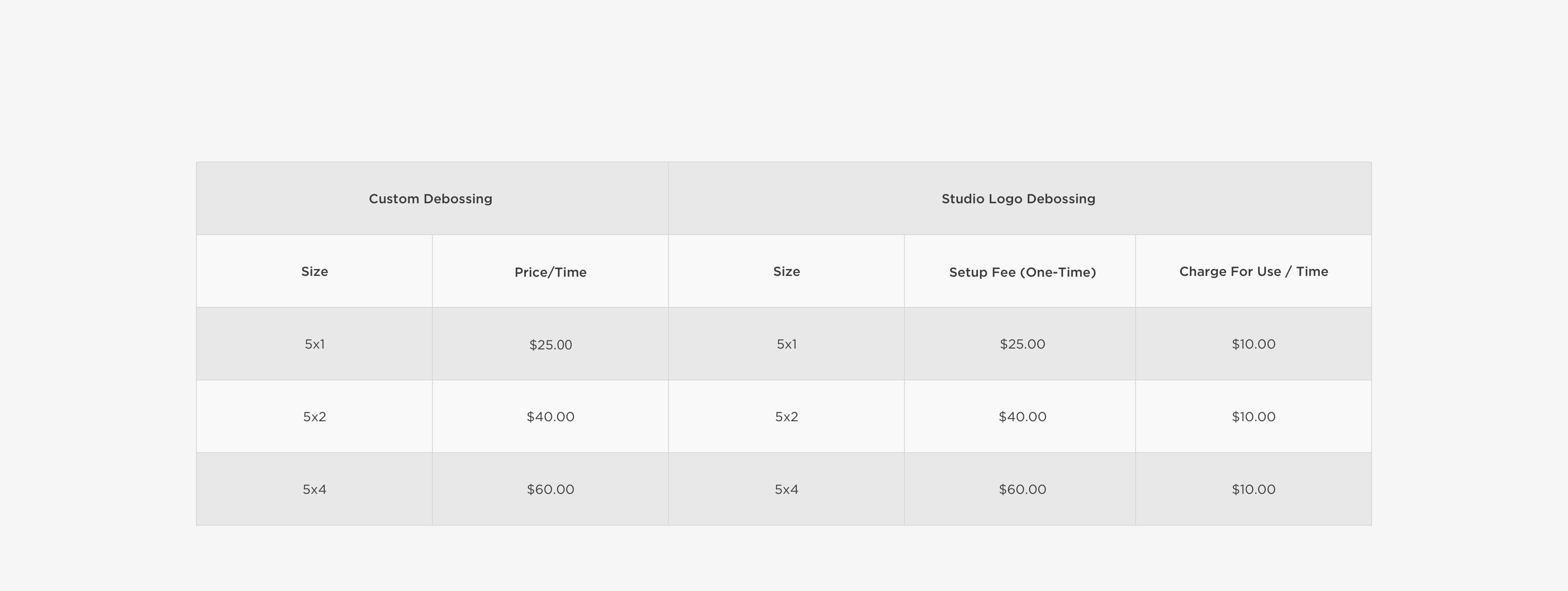The height and width of the screenshot is (591, 1568).
Task: Select the Size column header under Studio Logo Debossing
Action: (x=786, y=271)
